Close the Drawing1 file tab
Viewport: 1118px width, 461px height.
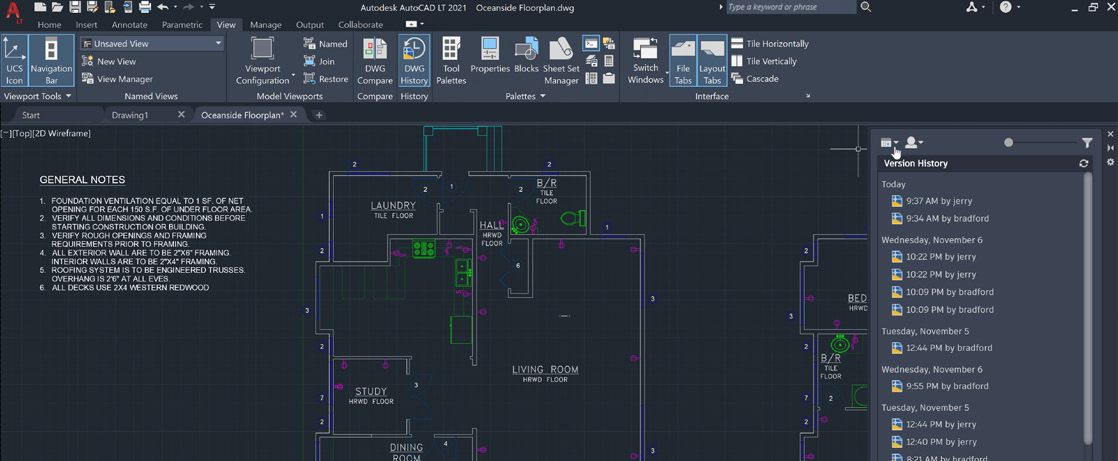(x=181, y=114)
